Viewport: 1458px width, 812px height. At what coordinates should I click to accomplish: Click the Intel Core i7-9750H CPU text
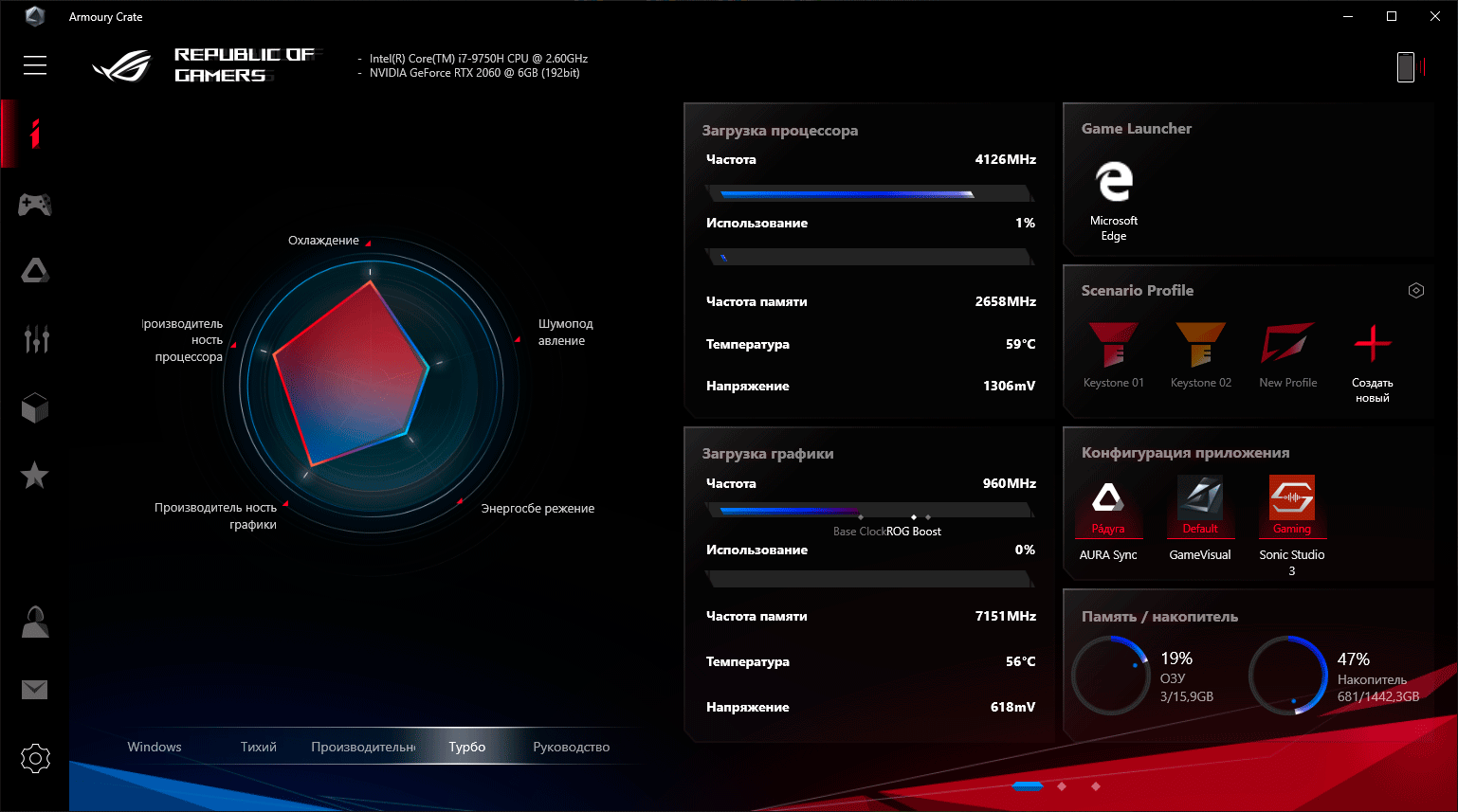(x=479, y=59)
